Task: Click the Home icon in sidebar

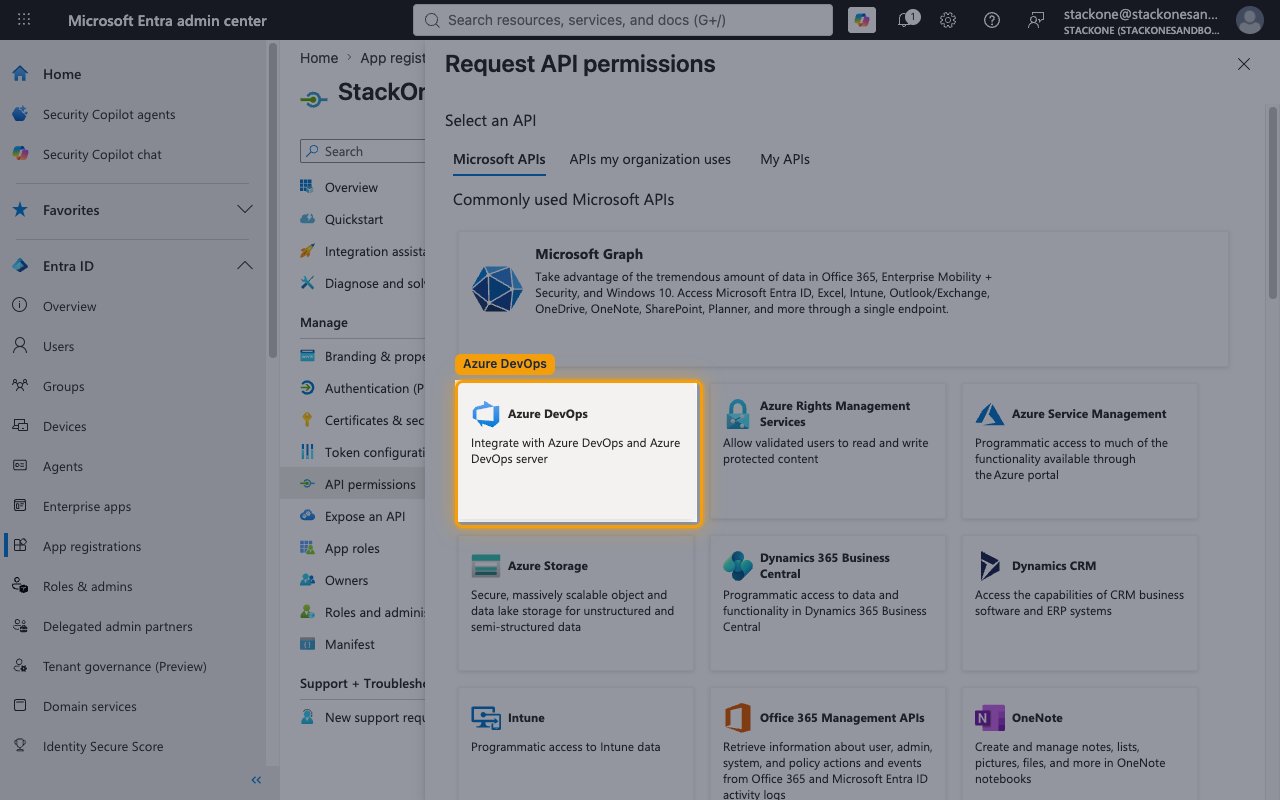Action: (20, 74)
